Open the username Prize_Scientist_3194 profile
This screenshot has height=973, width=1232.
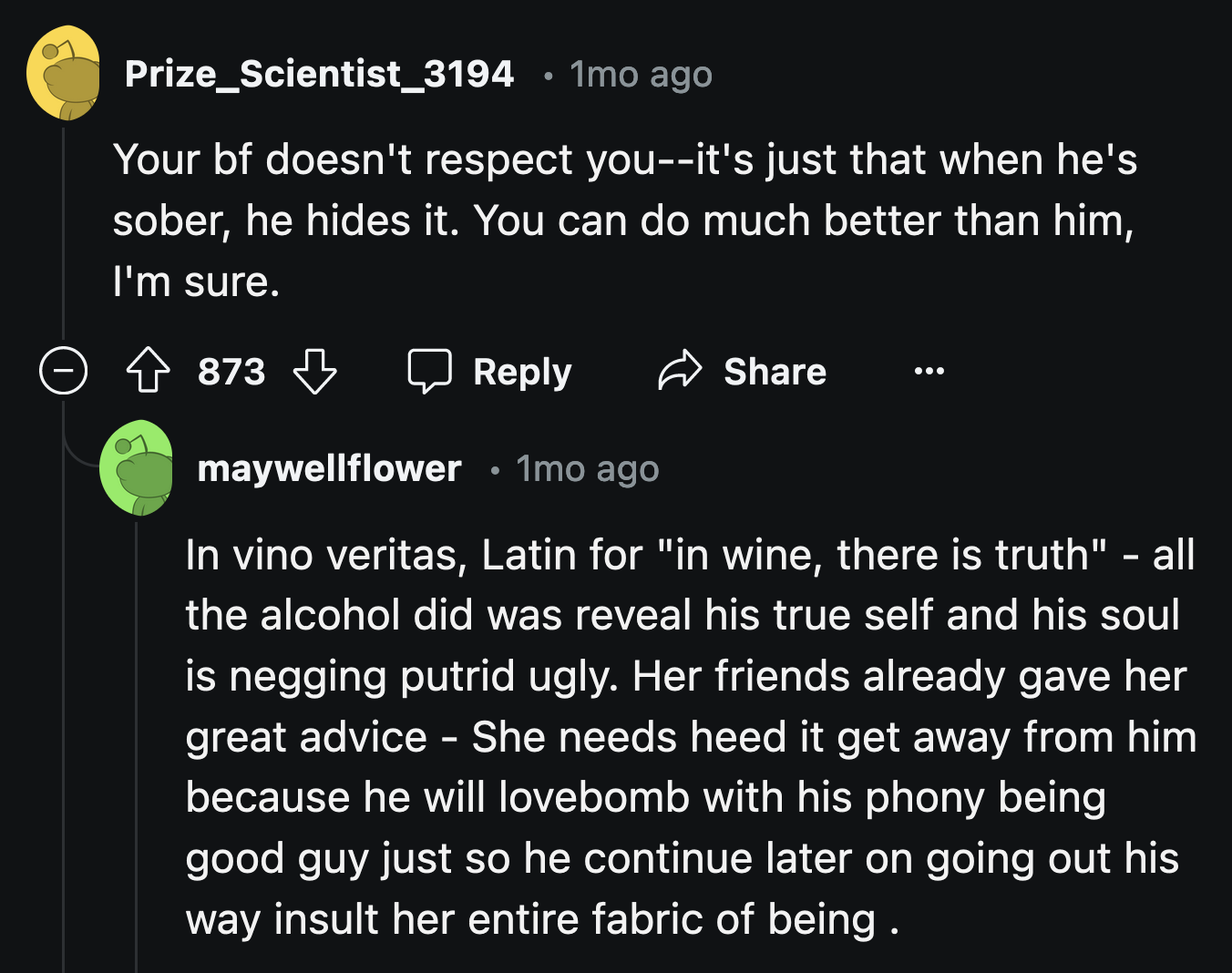coord(320,74)
